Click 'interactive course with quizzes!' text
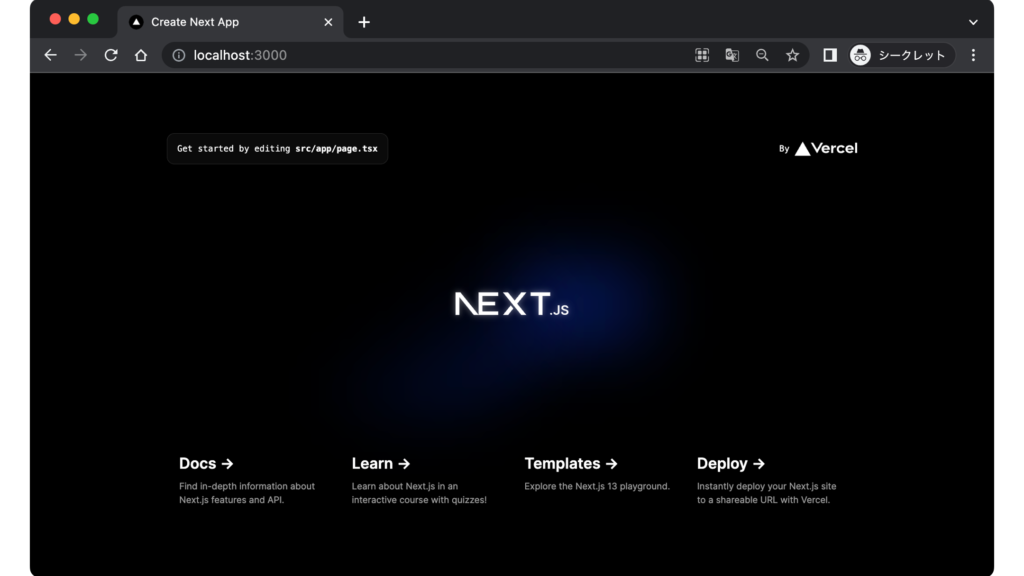 pos(419,500)
